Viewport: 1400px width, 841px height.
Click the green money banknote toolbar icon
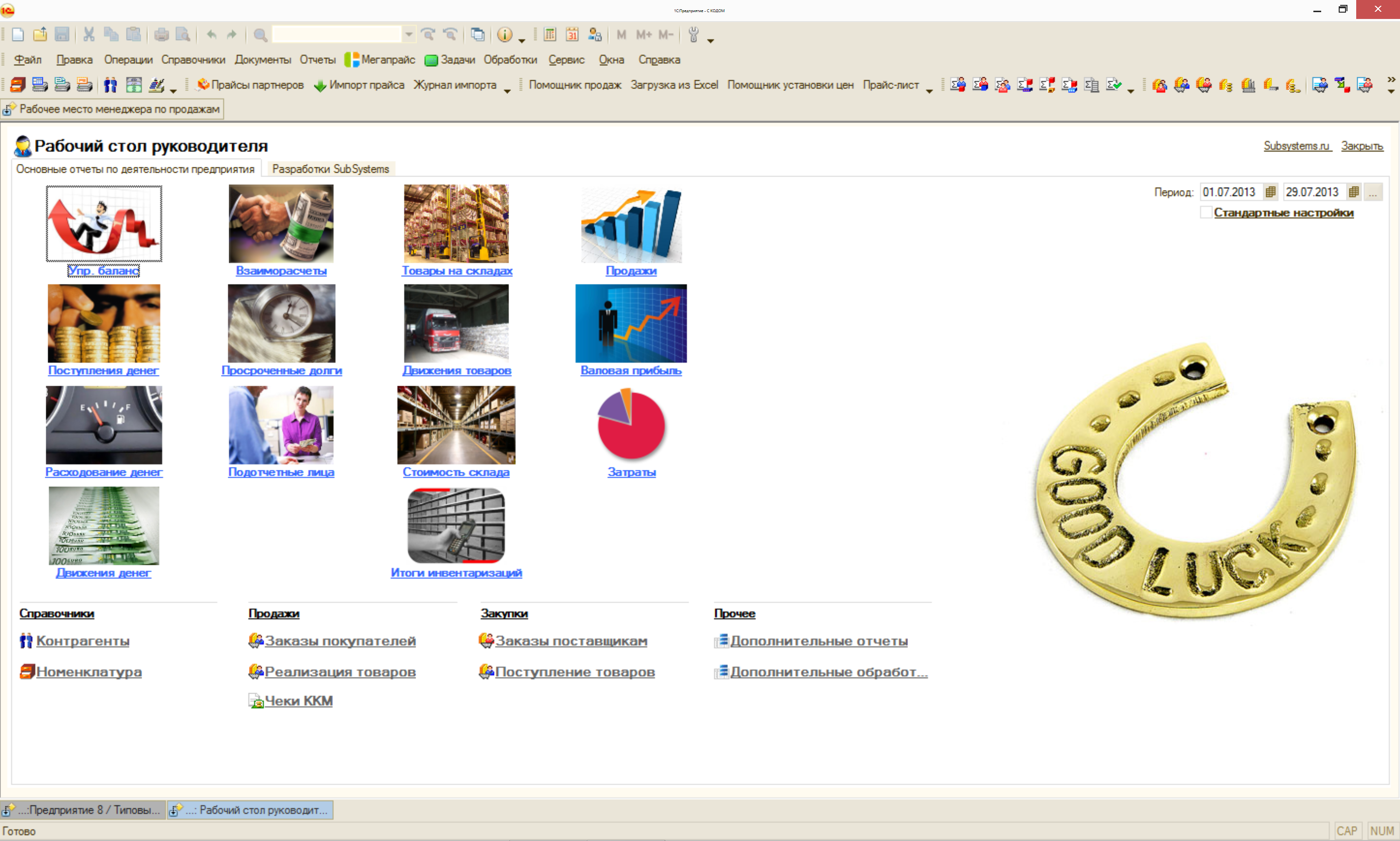click(134, 85)
